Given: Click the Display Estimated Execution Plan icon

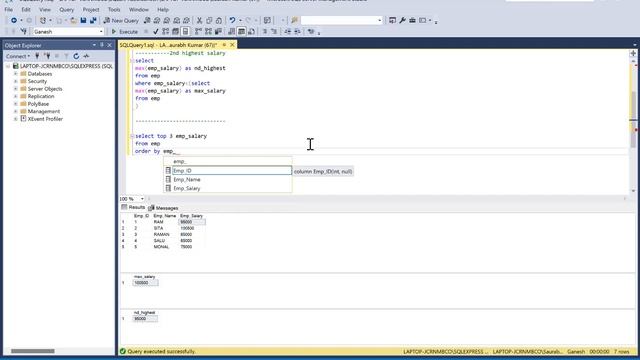Looking at the screenshot, I should coord(165,31).
